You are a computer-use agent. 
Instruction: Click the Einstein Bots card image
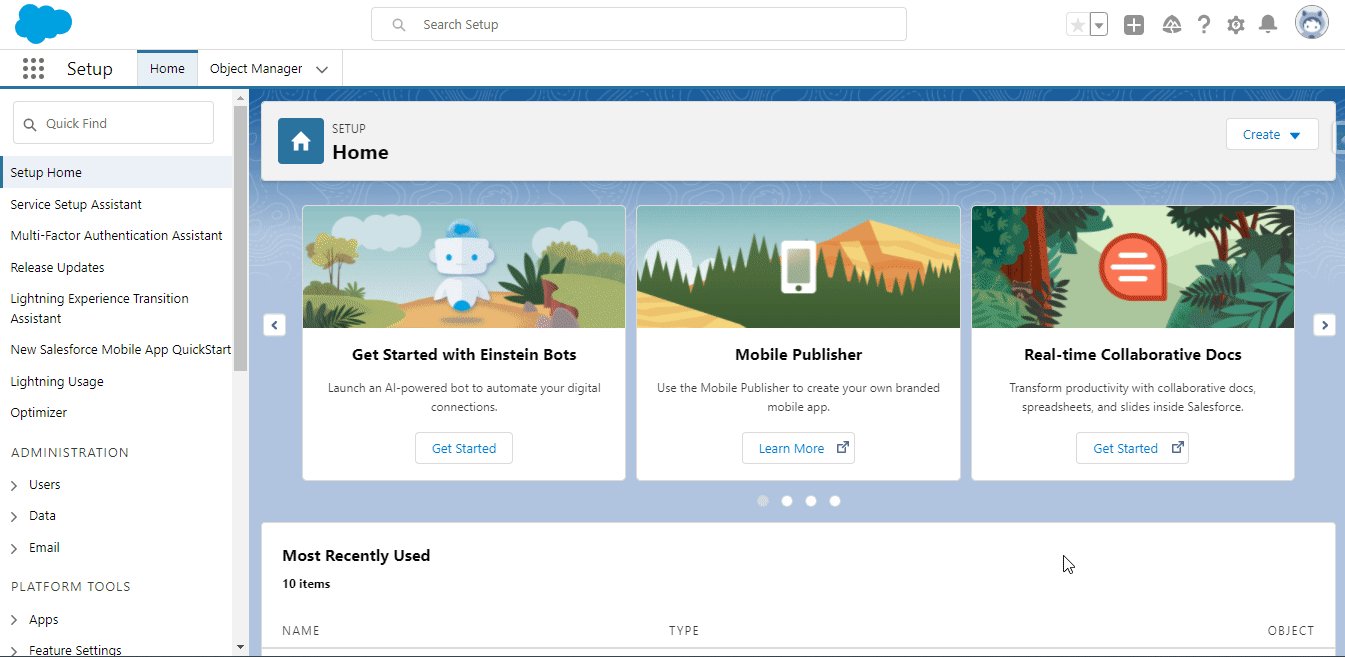pyautogui.click(x=464, y=267)
